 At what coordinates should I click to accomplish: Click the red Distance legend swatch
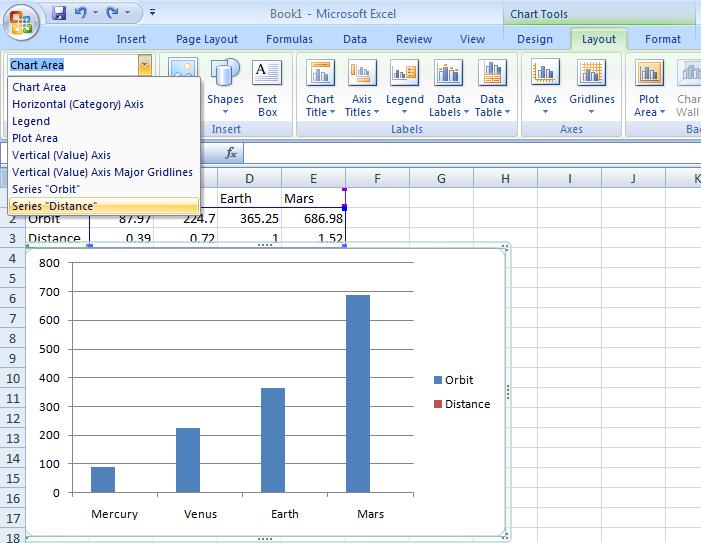pyautogui.click(x=437, y=404)
